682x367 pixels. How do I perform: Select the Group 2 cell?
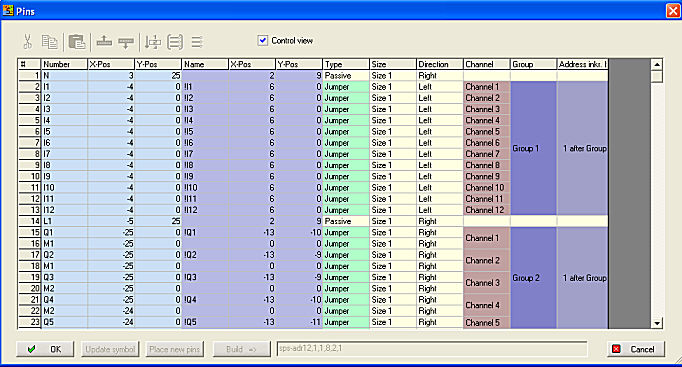[x=534, y=278]
